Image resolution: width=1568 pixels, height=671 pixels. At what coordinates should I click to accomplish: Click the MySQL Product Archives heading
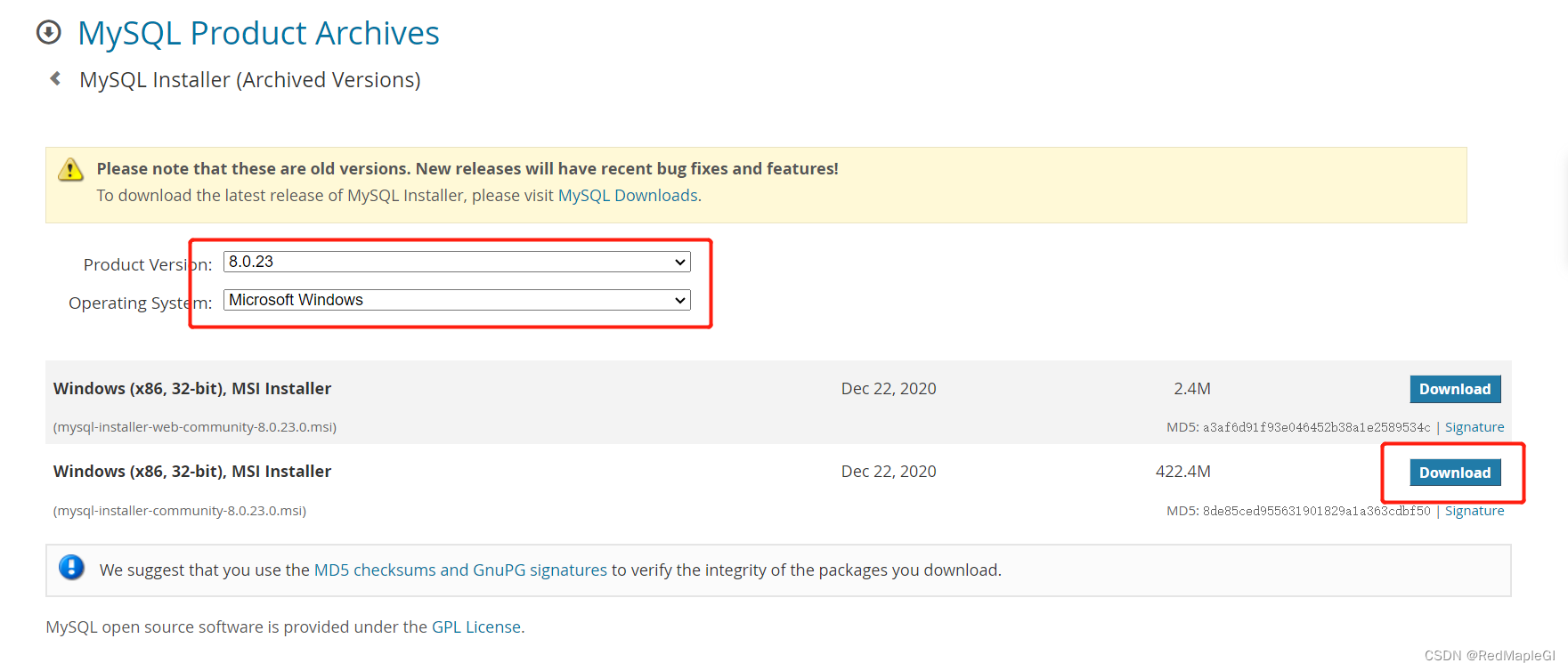[258, 33]
